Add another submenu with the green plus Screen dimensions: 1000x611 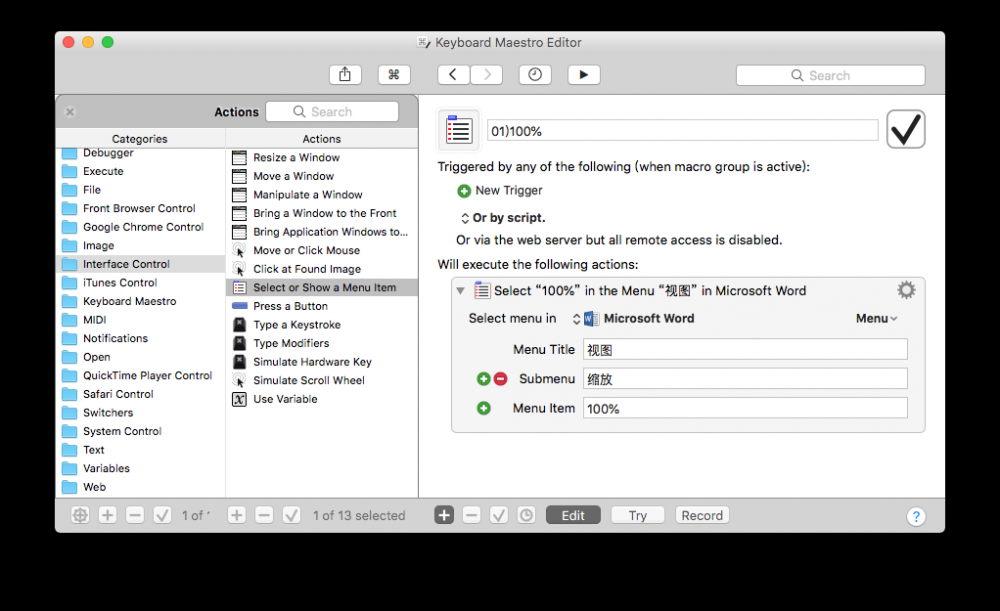484,378
